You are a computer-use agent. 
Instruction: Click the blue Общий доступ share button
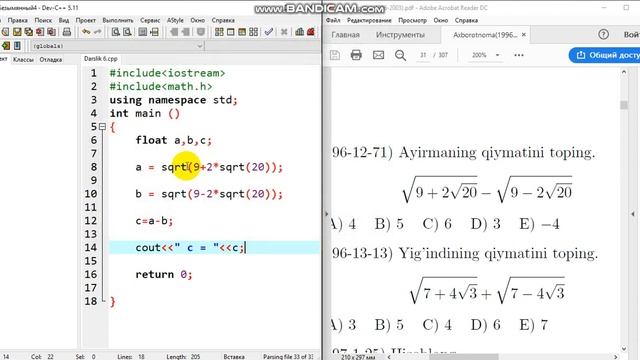click(x=604, y=55)
